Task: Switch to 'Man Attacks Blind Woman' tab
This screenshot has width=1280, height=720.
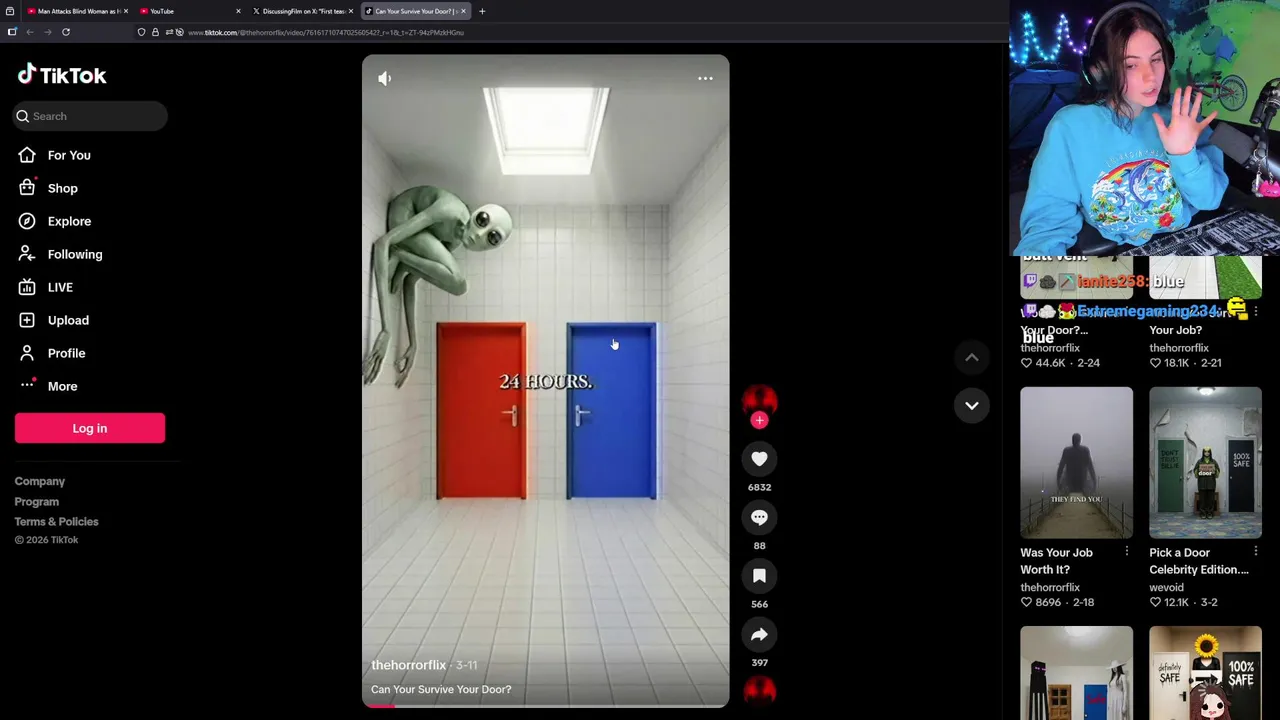Action: click(x=78, y=11)
